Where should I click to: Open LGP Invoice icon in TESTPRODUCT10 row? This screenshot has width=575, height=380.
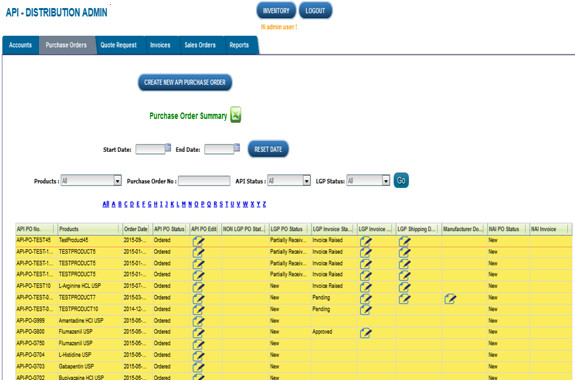366,310
